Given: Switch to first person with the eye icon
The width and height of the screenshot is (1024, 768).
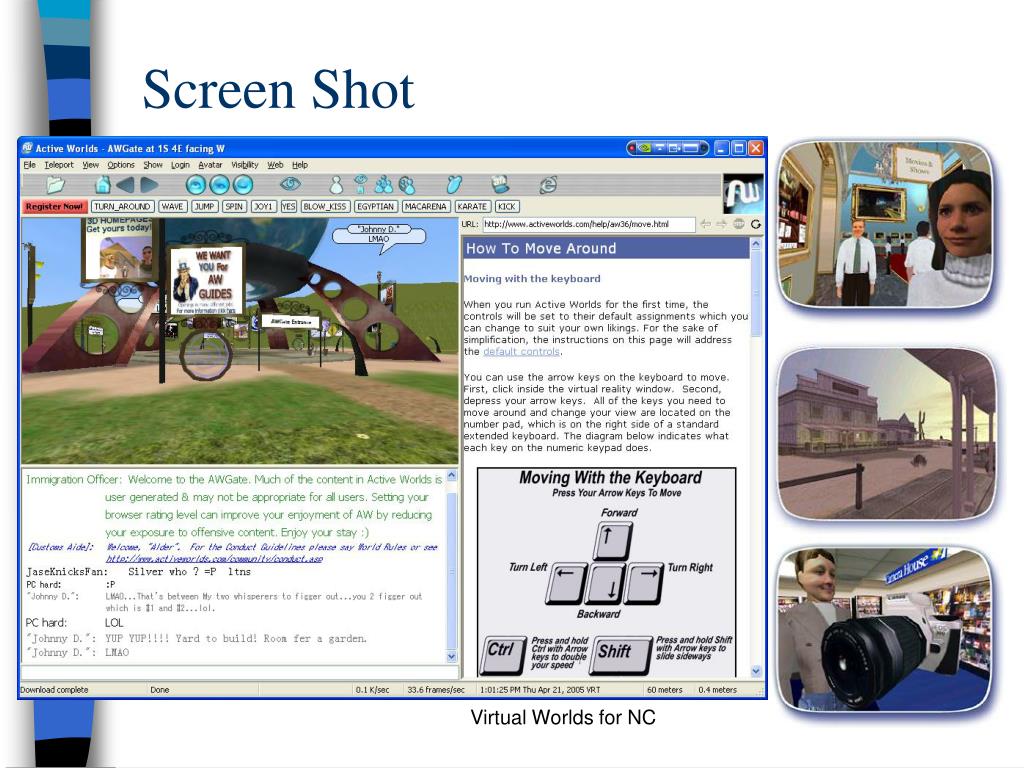Looking at the screenshot, I should [x=289, y=184].
